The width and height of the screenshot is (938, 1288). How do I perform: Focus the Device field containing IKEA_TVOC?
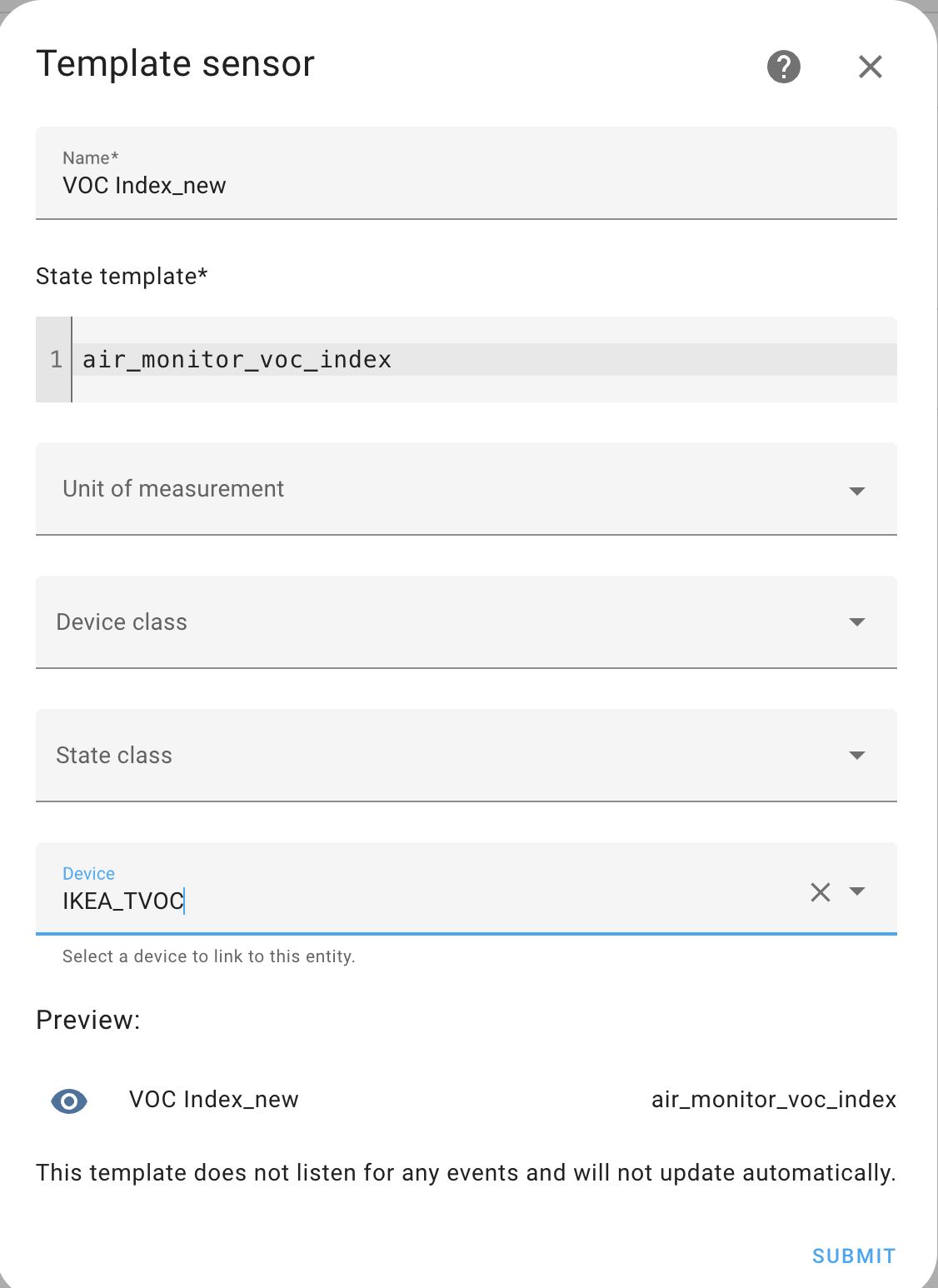[x=417, y=901]
